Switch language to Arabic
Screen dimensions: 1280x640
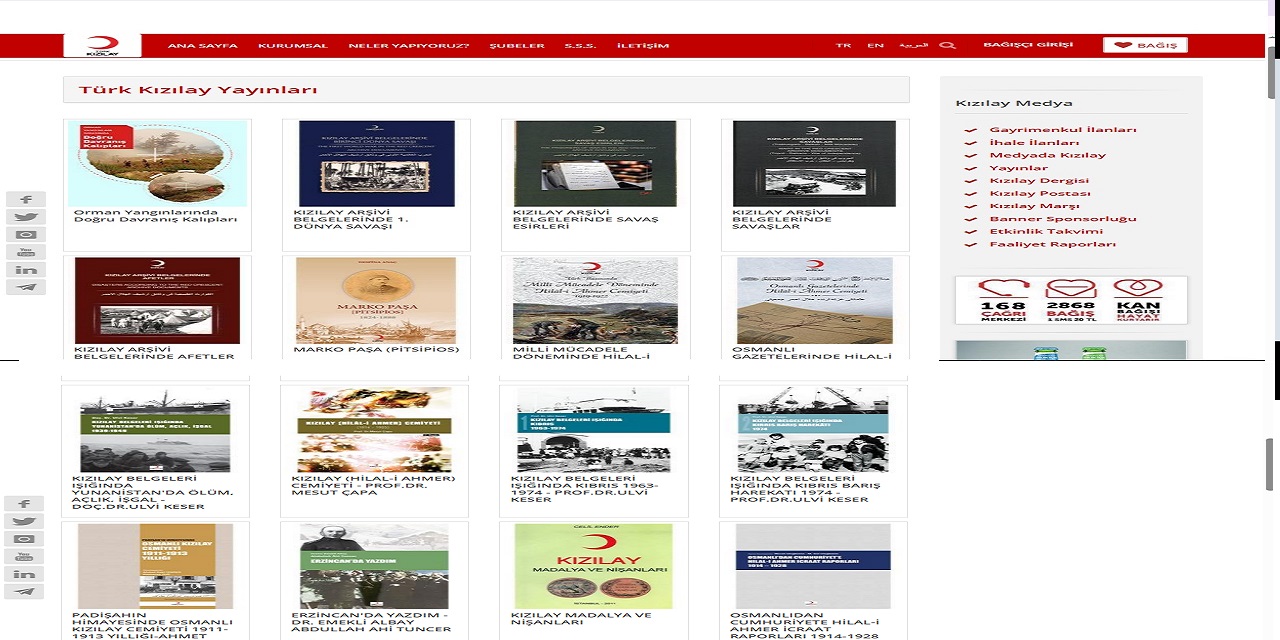coord(913,45)
